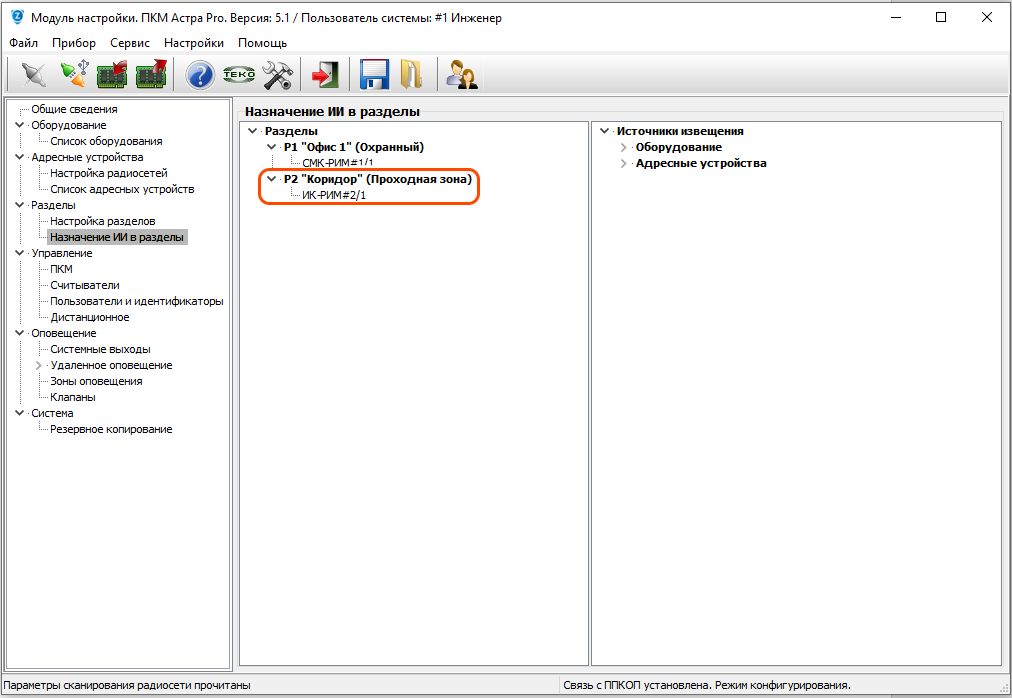Open the Настройки menu
The image size is (1012, 698).
(x=194, y=43)
